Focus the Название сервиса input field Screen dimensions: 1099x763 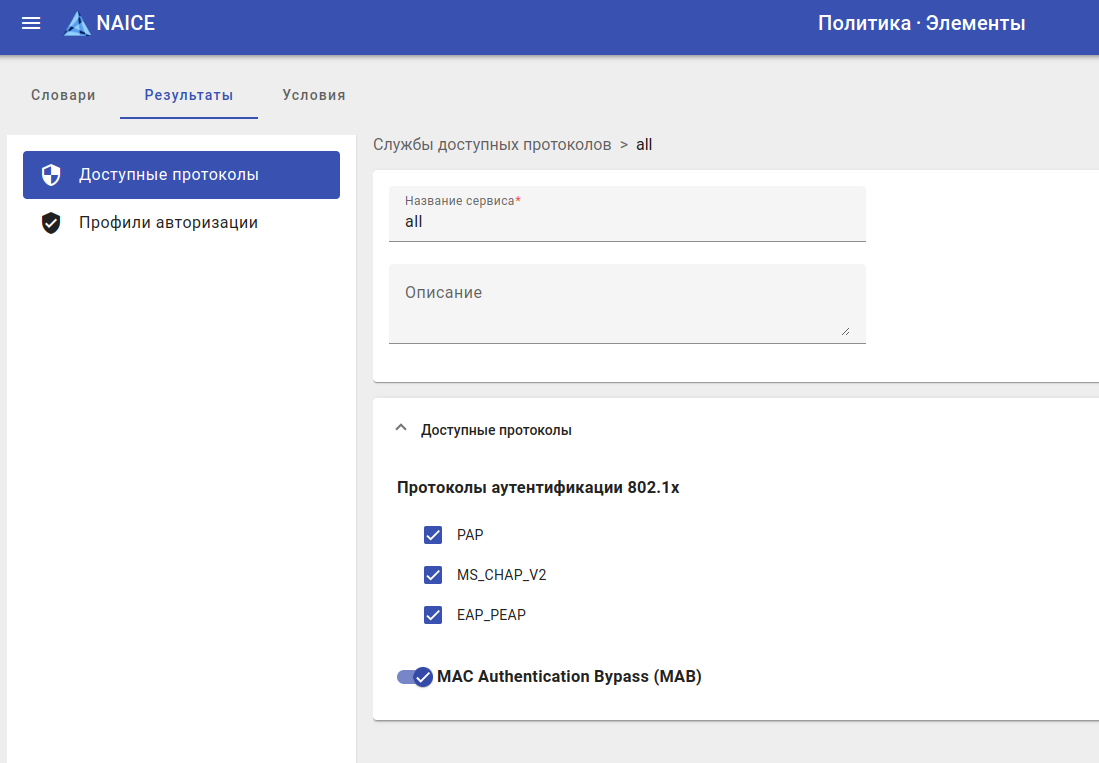pyautogui.click(x=627, y=222)
